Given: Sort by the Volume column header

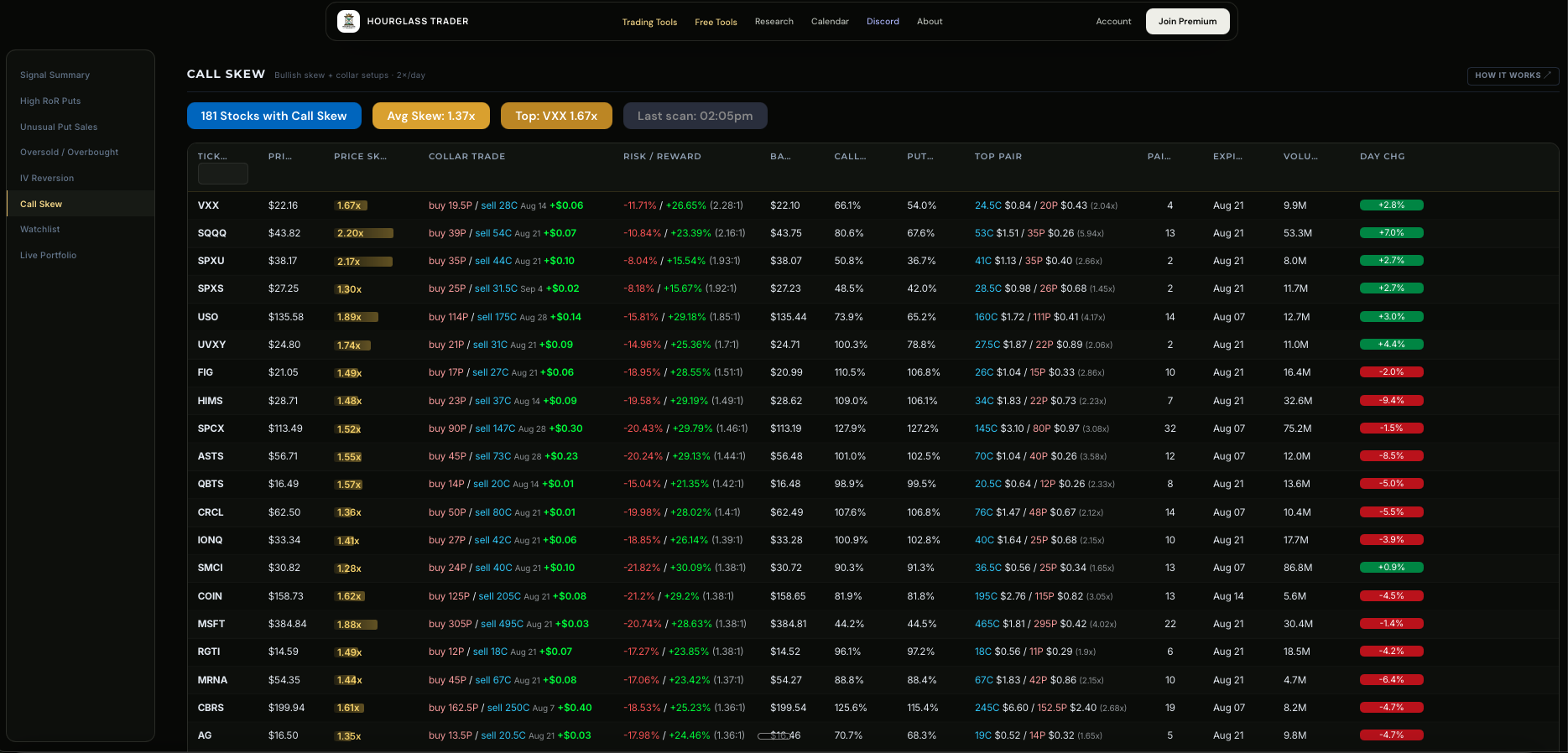Looking at the screenshot, I should [x=1300, y=157].
